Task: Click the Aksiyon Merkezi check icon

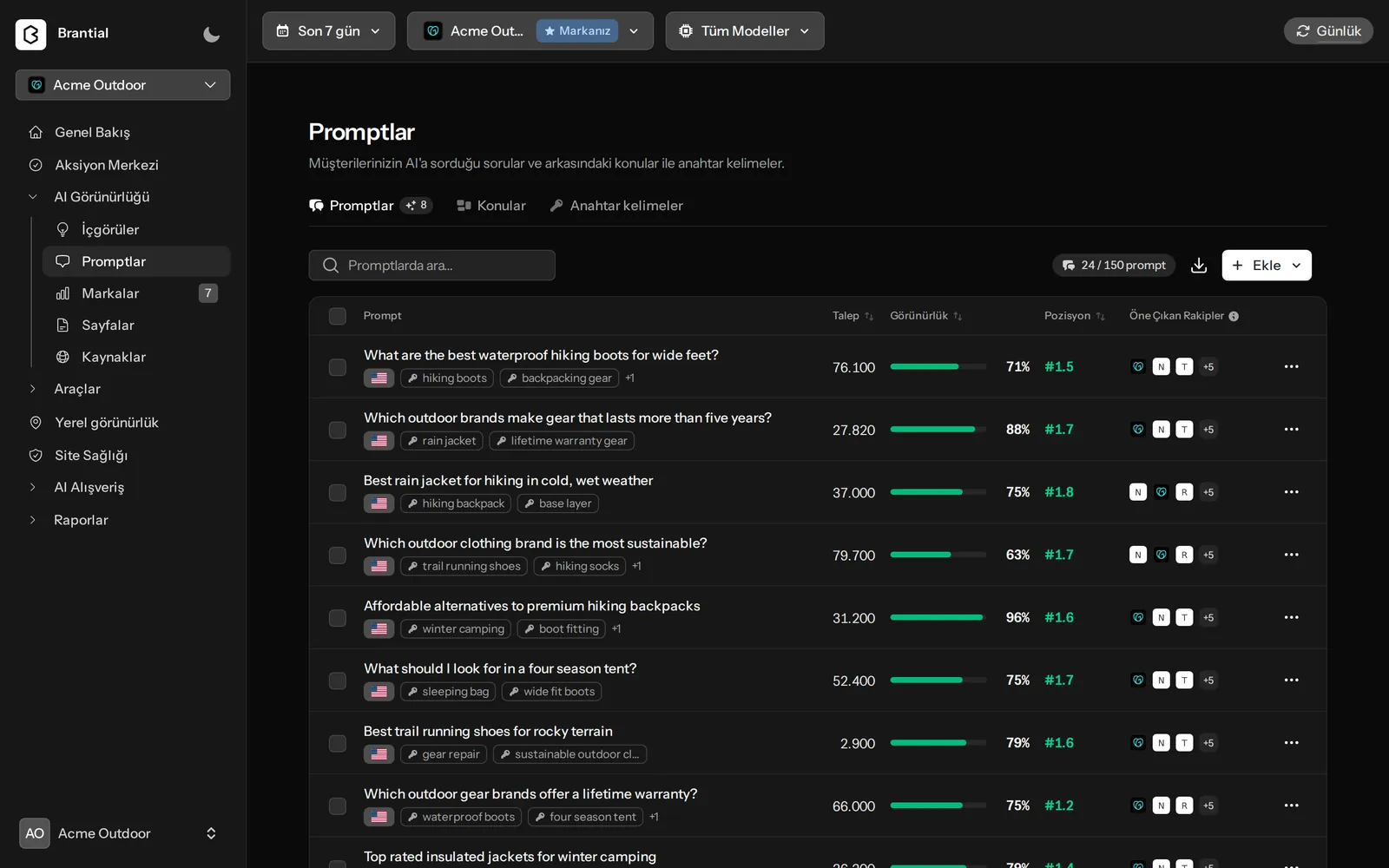Action: (x=36, y=165)
